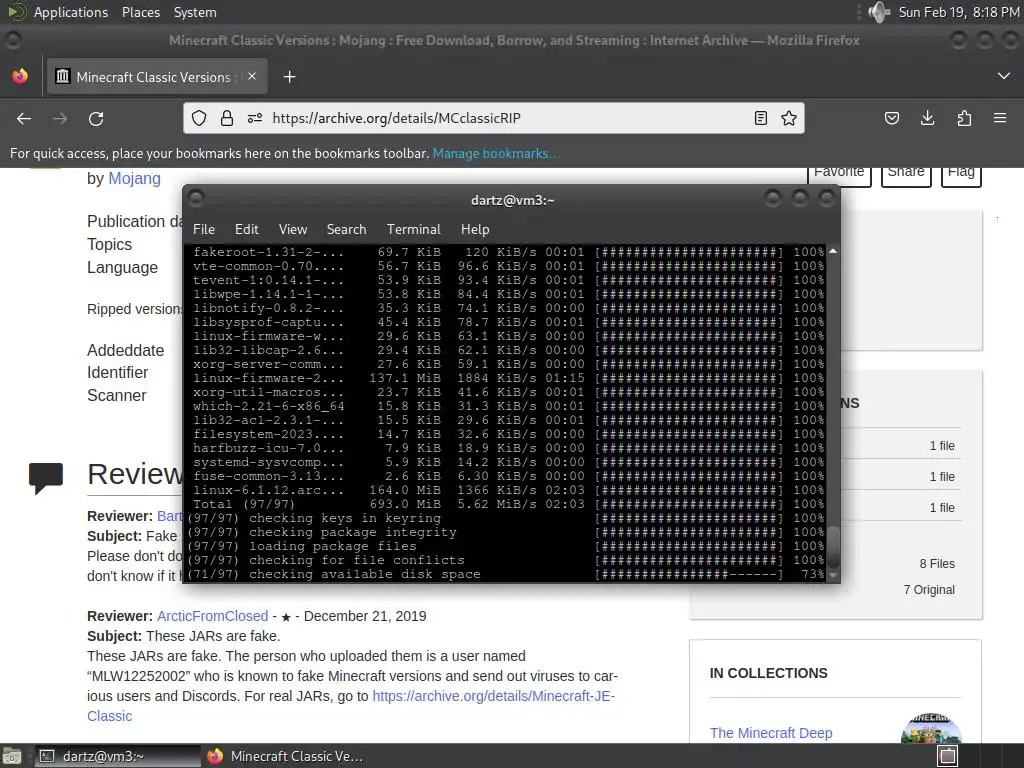Image resolution: width=1024 pixels, height=768 pixels.
Task: Open the Mojang author link
Action: (x=135, y=178)
